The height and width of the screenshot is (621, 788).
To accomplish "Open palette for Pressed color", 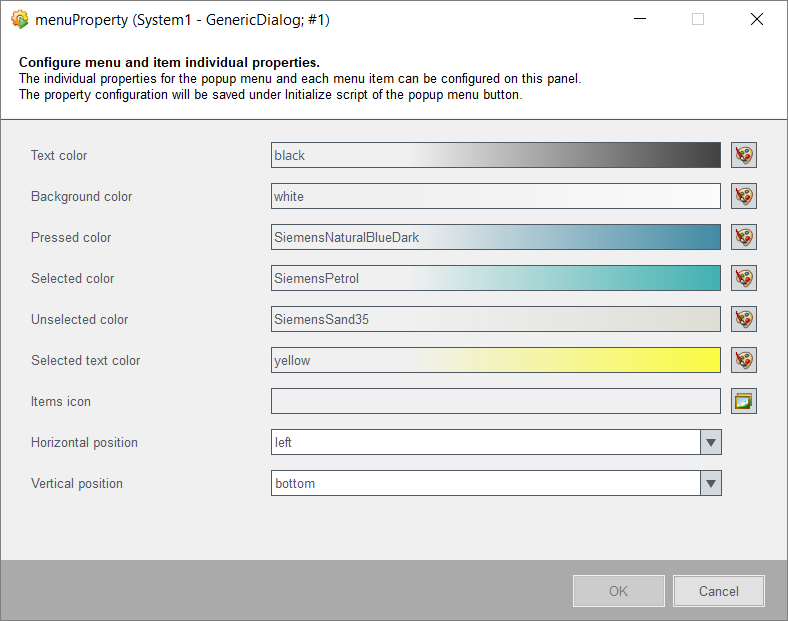I will pyautogui.click(x=743, y=237).
